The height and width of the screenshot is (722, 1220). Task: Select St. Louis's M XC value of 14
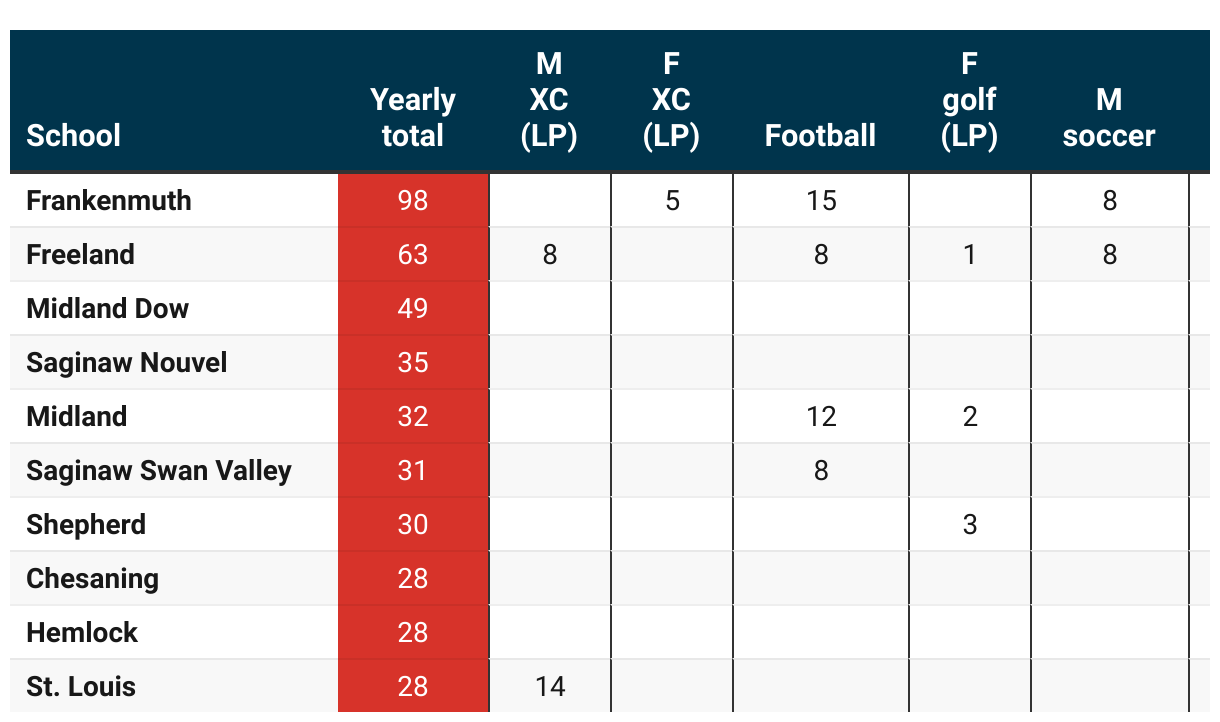[x=550, y=686]
